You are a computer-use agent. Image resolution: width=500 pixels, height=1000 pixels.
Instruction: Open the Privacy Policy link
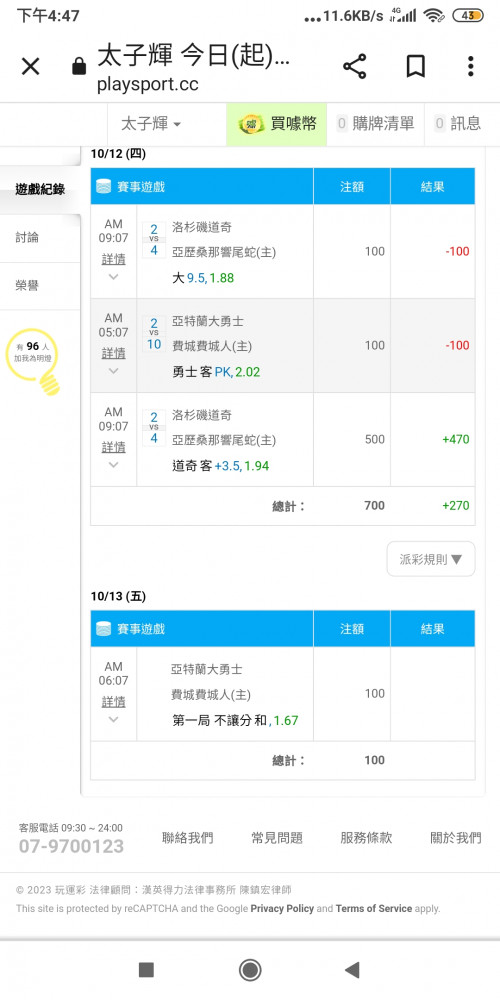click(282, 908)
